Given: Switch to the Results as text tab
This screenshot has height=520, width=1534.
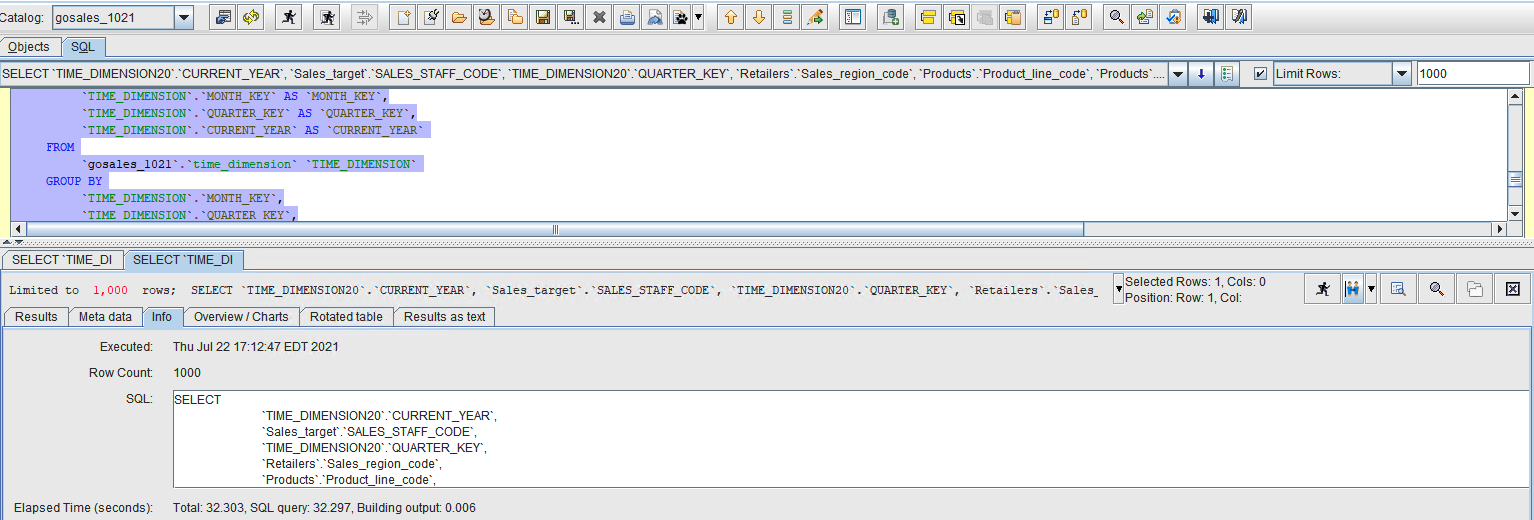Looking at the screenshot, I should click(x=444, y=317).
